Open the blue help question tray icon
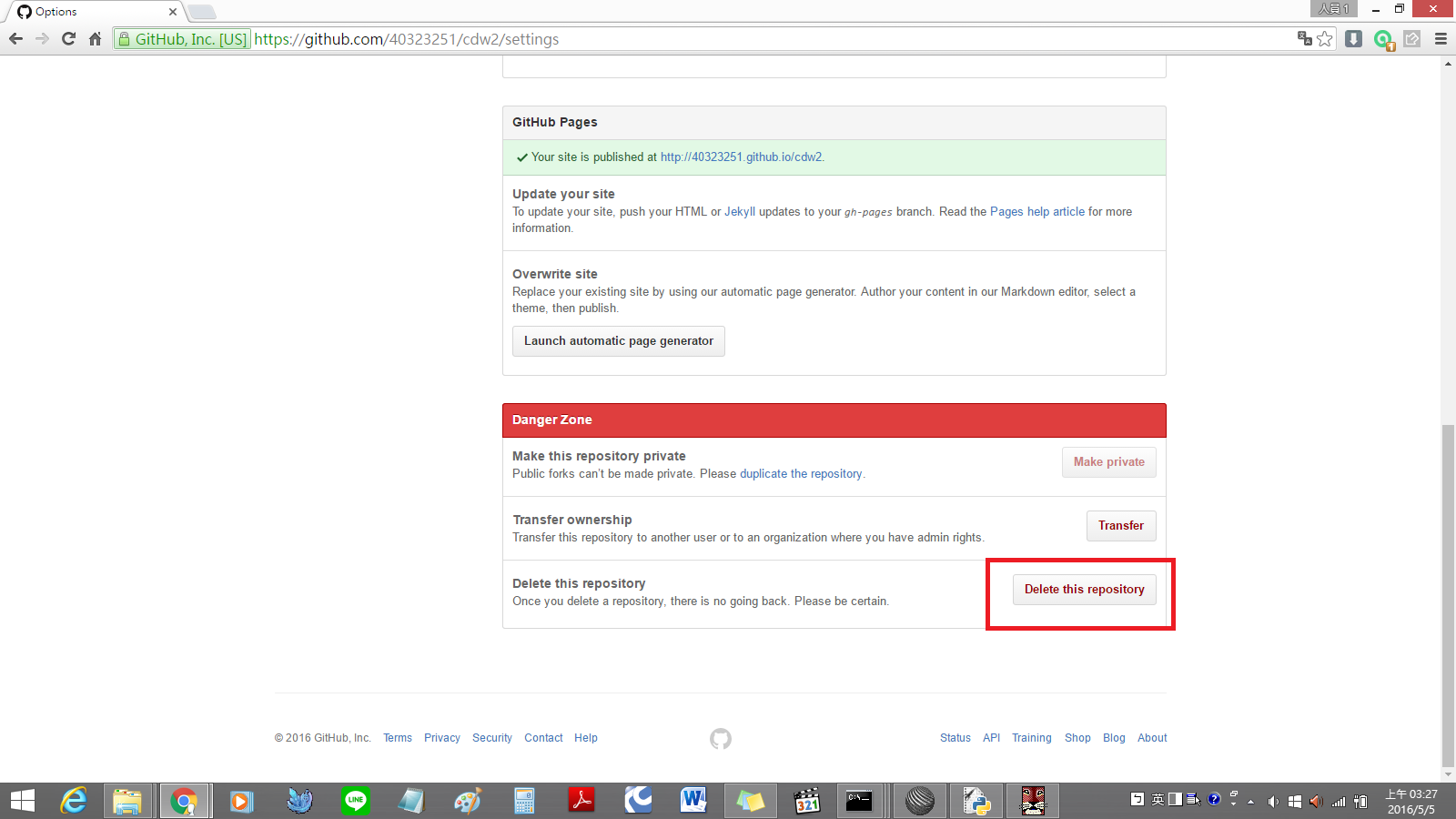Image resolution: width=1456 pixels, height=819 pixels. pyautogui.click(x=1214, y=800)
